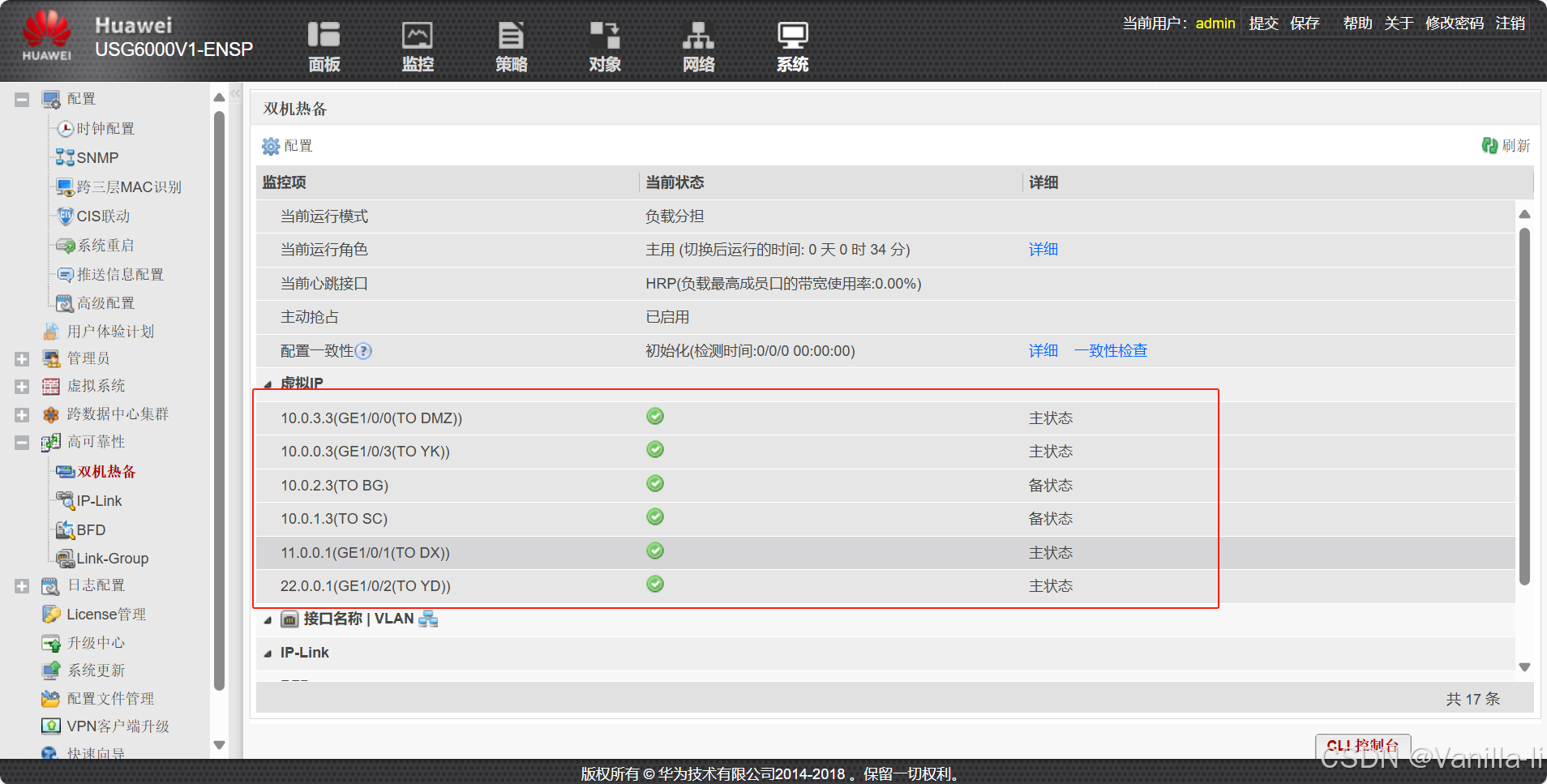The width and height of the screenshot is (1547, 784).
Task: Expand the 日志配置 tree node
Action: [22, 586]
